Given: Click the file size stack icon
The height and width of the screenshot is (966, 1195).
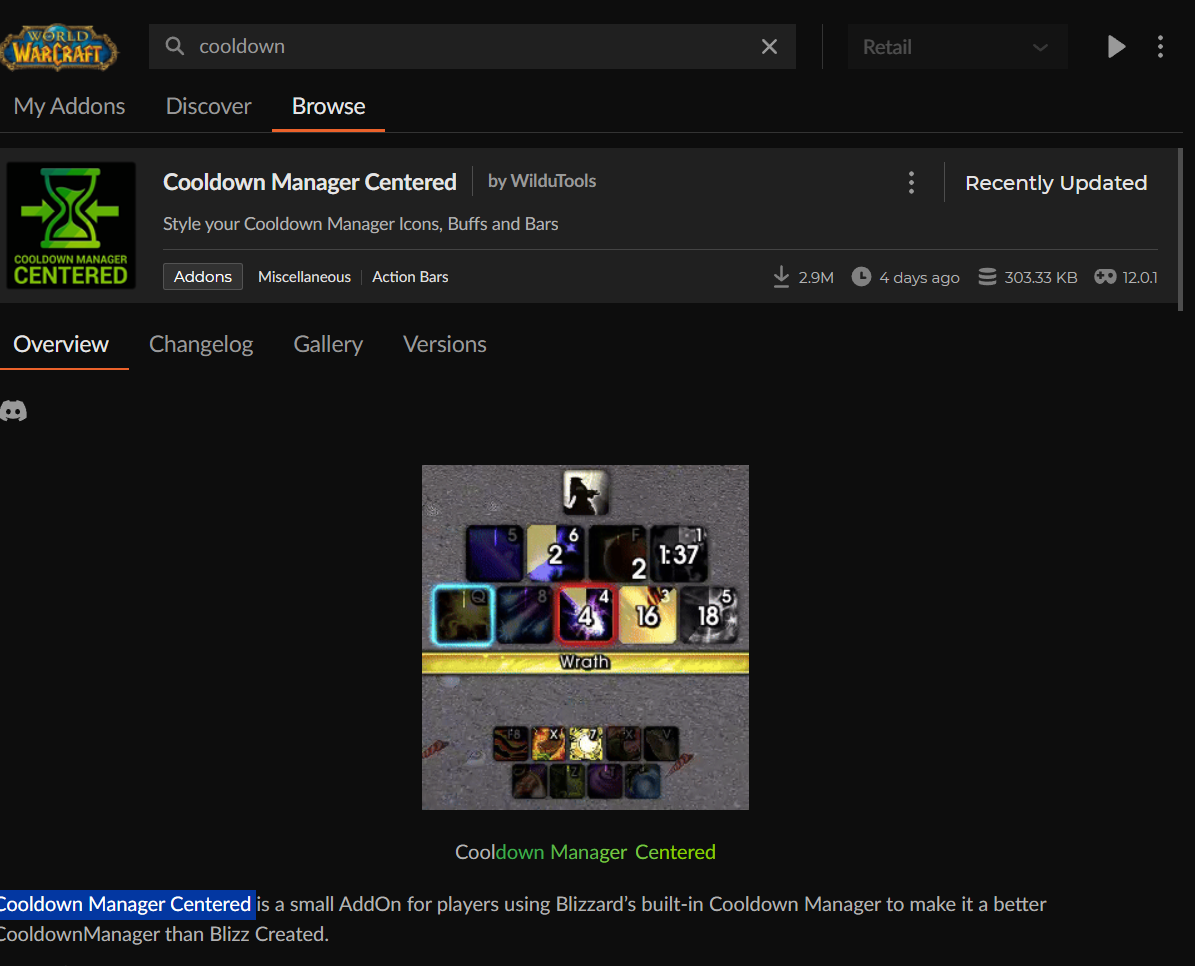Looking at the screenshot, I should coord(987,277).
